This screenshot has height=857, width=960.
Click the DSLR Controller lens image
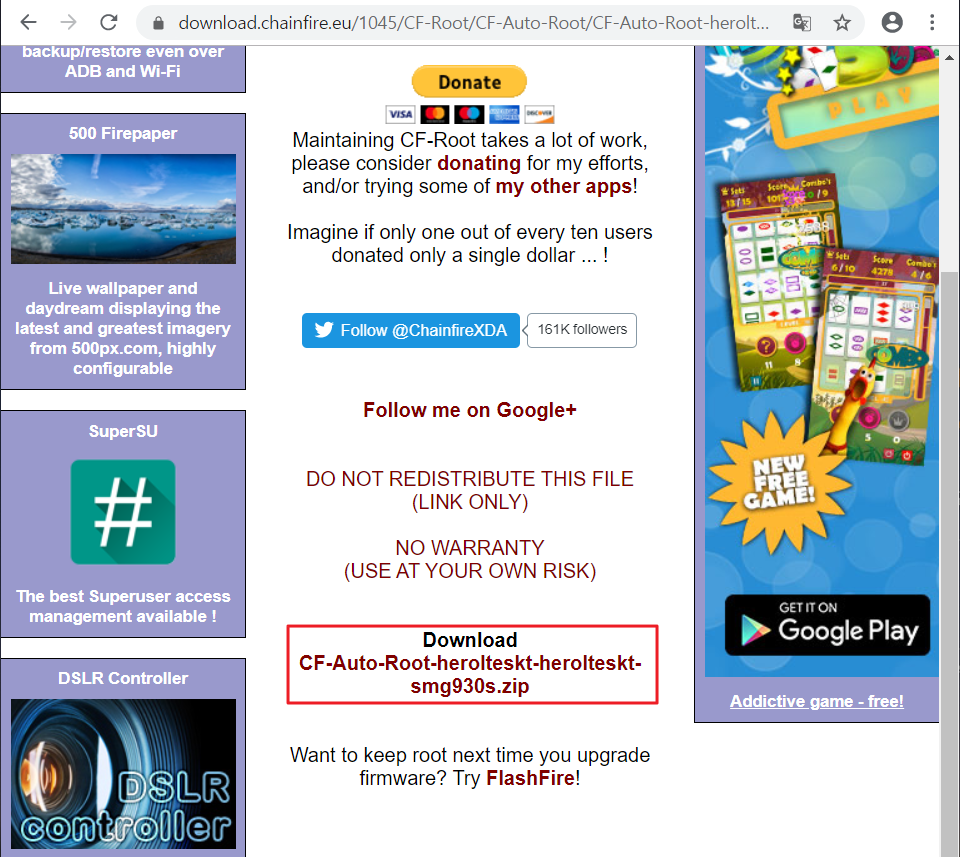(123, 774)
